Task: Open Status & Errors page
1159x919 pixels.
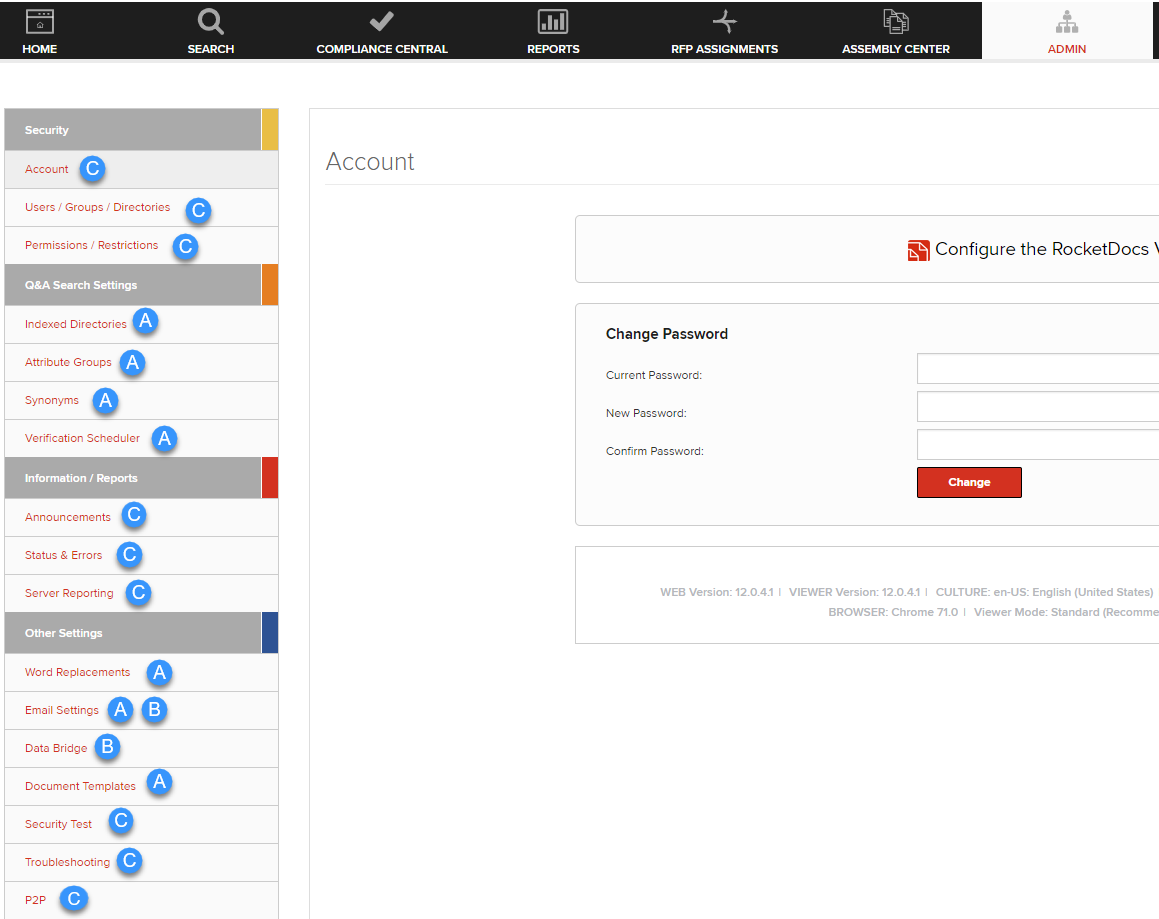Action: [x=64, y=555]
